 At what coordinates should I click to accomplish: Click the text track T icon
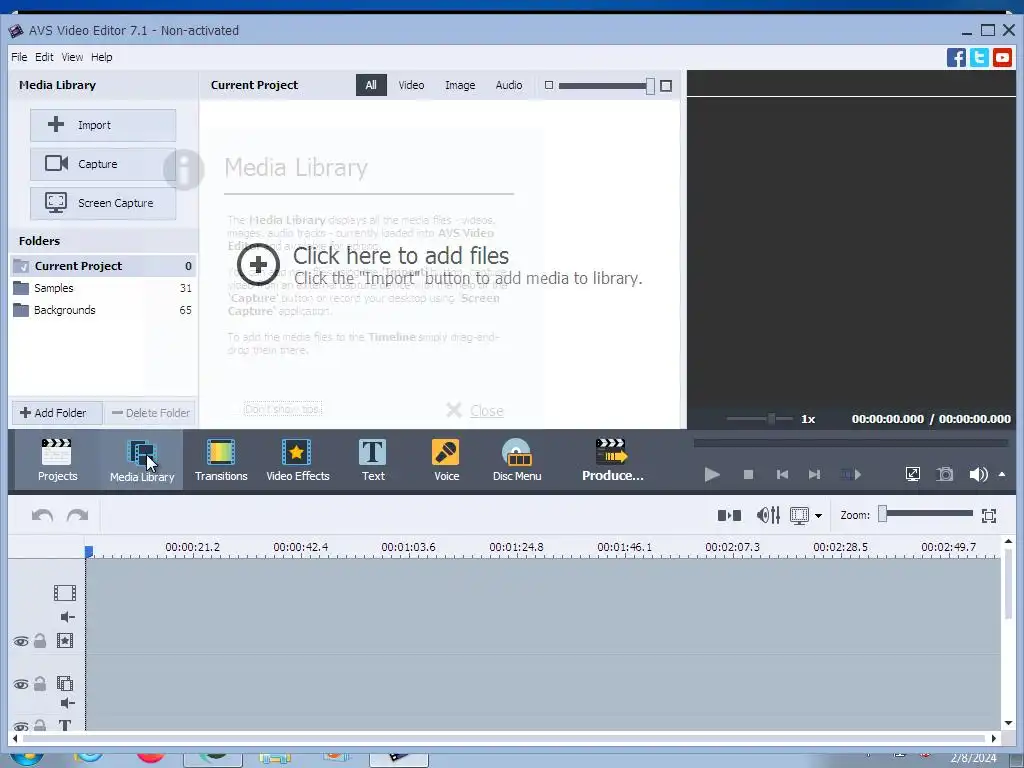[65, 725]
